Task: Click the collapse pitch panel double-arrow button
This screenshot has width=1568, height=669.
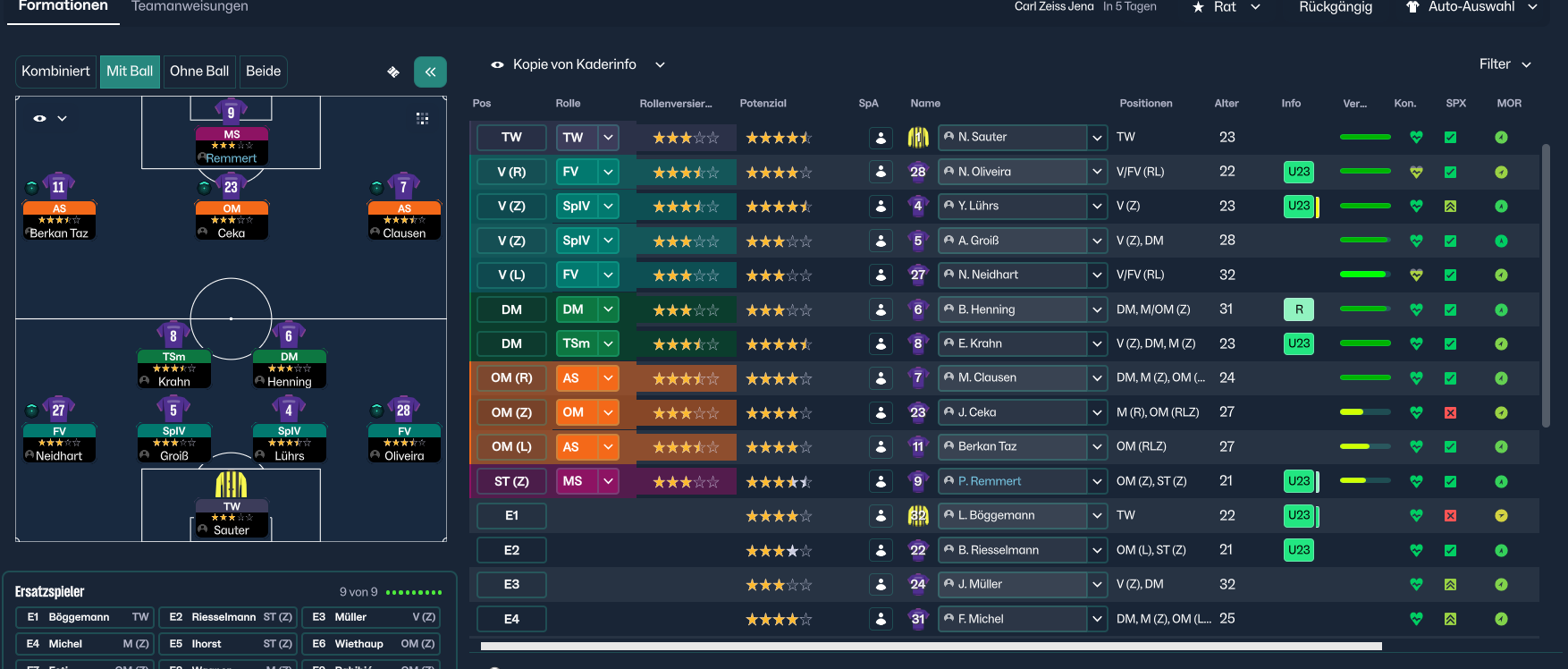Action: click(x=430, y=72)
